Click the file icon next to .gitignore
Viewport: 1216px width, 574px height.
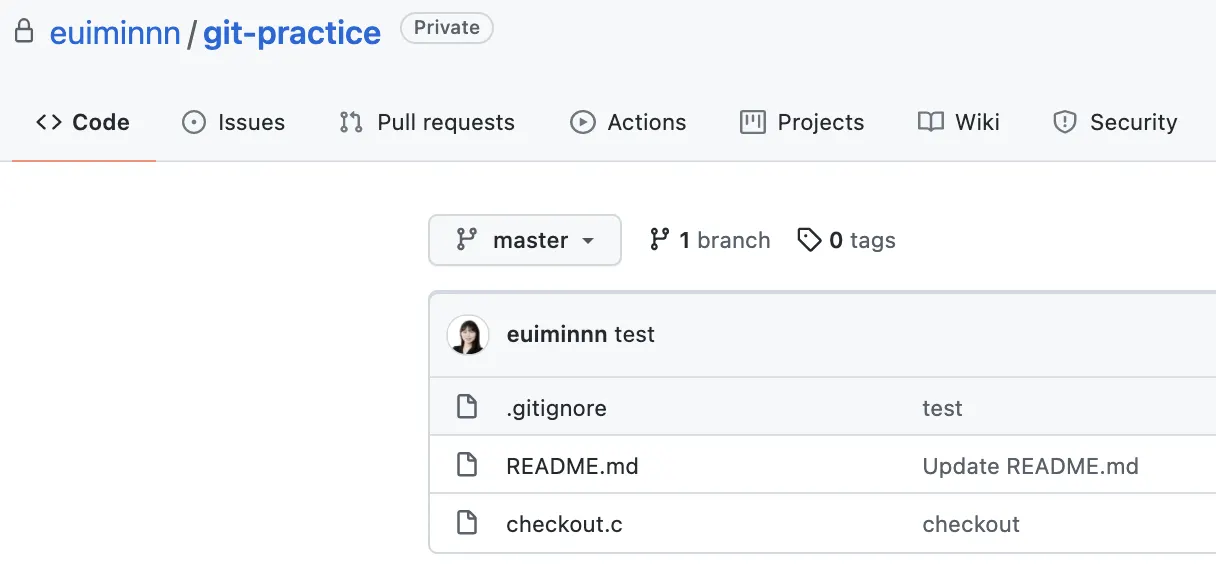tap(466, 407)
